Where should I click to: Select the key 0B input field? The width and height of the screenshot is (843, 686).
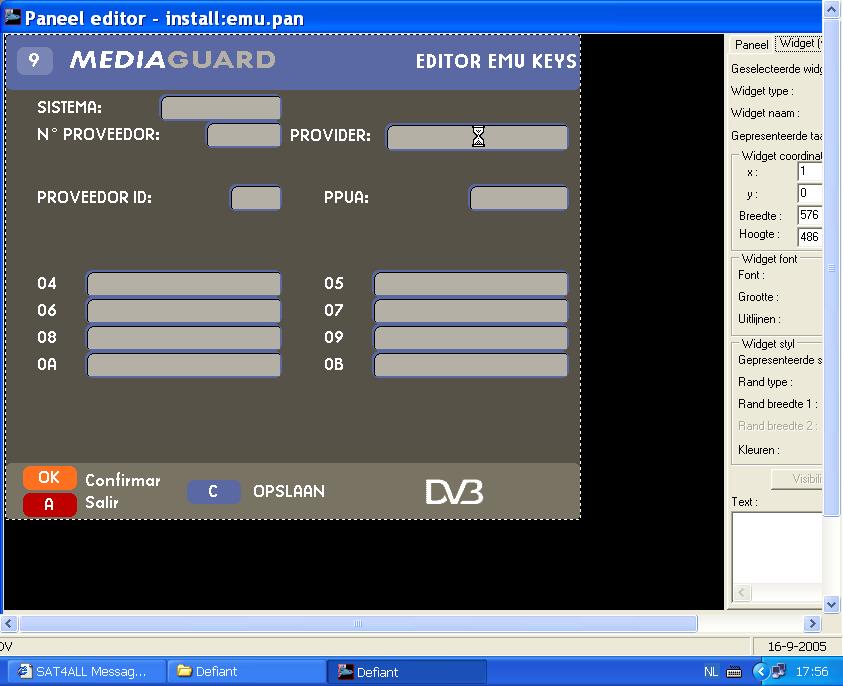tap(471, 365)
